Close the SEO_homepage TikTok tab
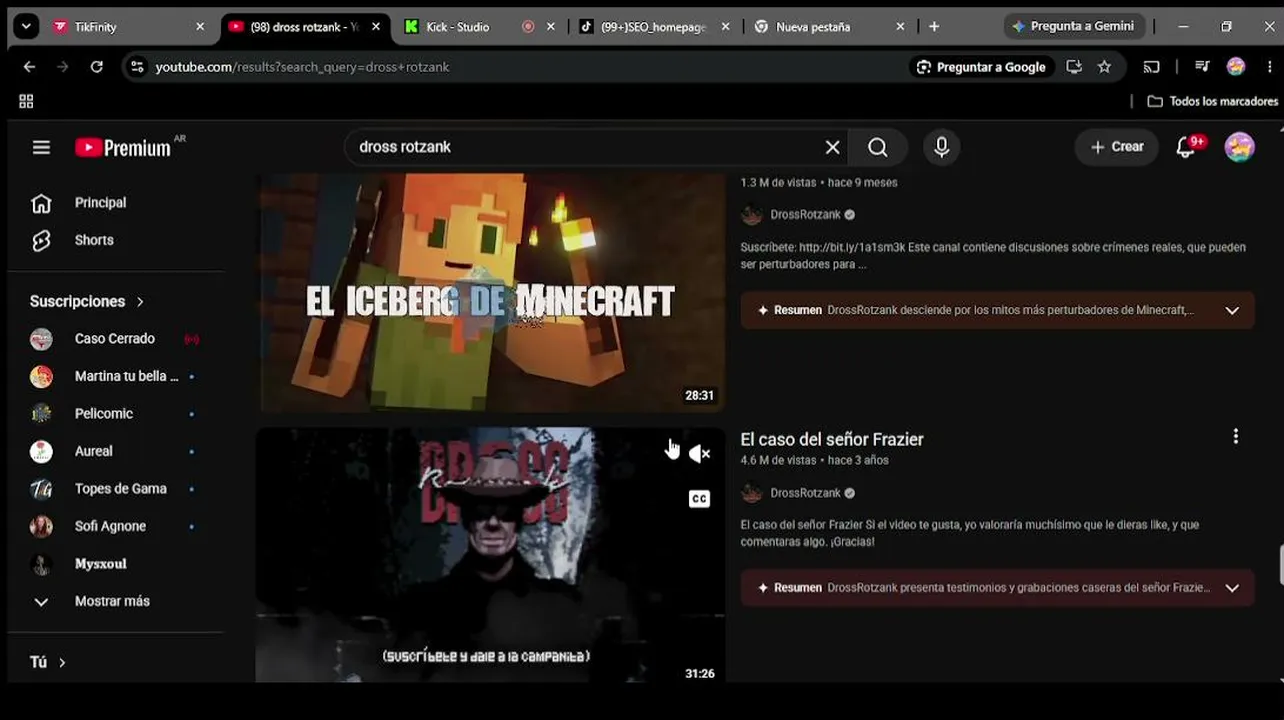Image resolution: width=1284 pixels, height=720 pixels. click(725, 27)
